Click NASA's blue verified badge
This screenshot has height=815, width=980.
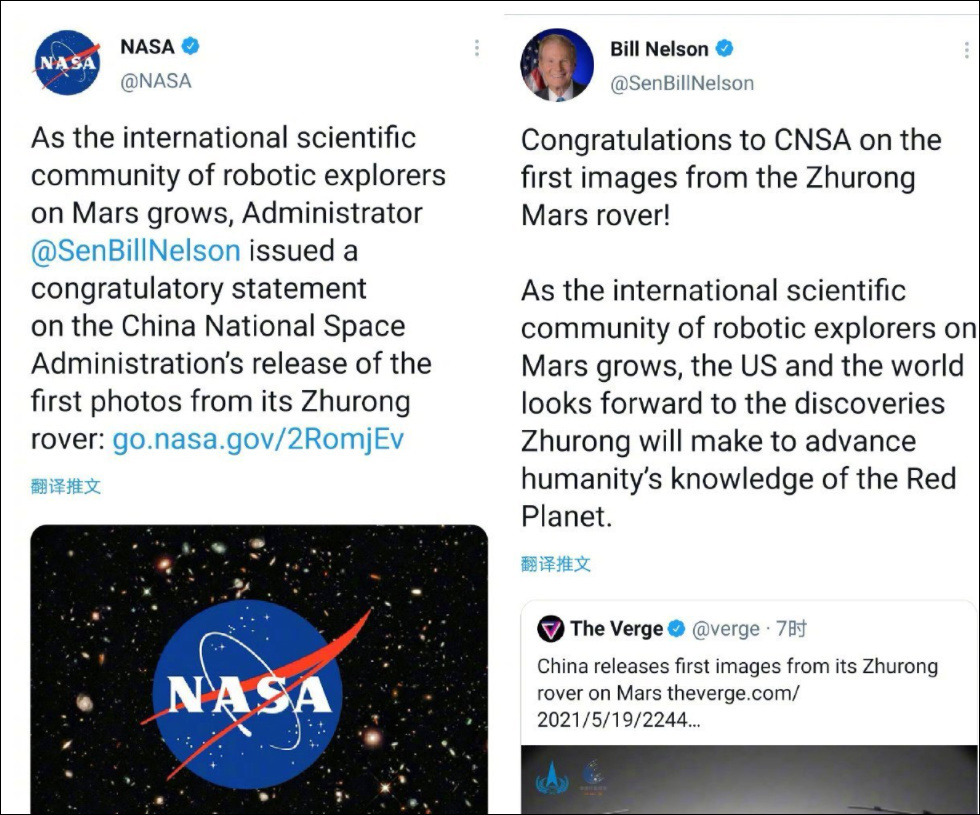tap(190, 45)
